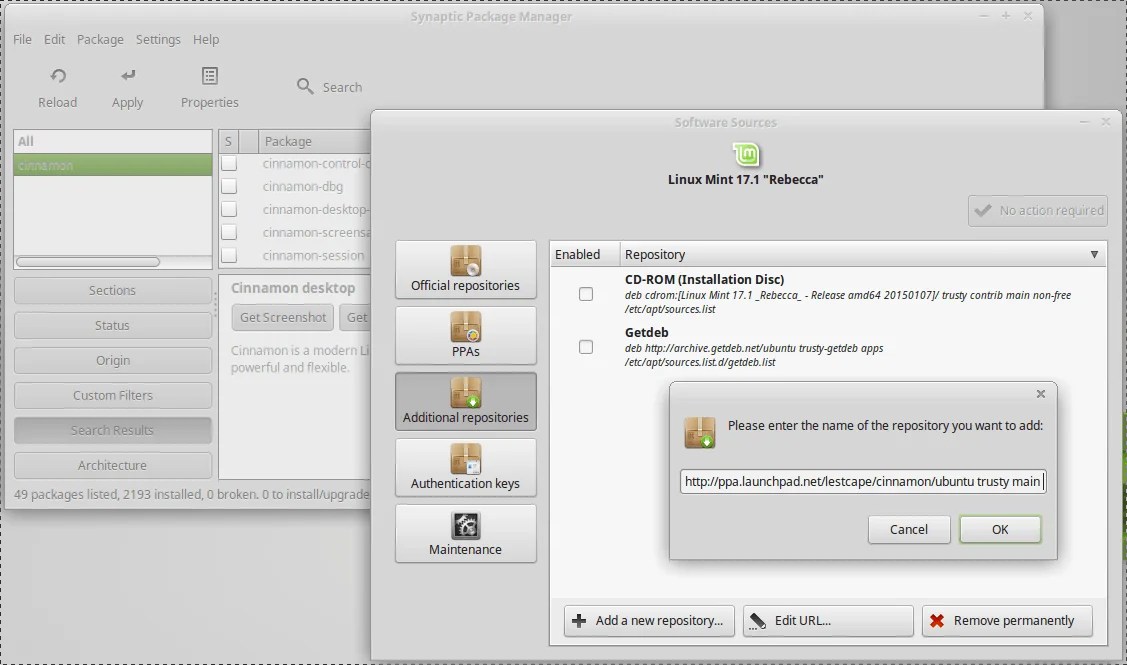Viewport: 1127px width, 665px height.
Task: Click the Linux Mint logo icon
Action: click(744, 155)
